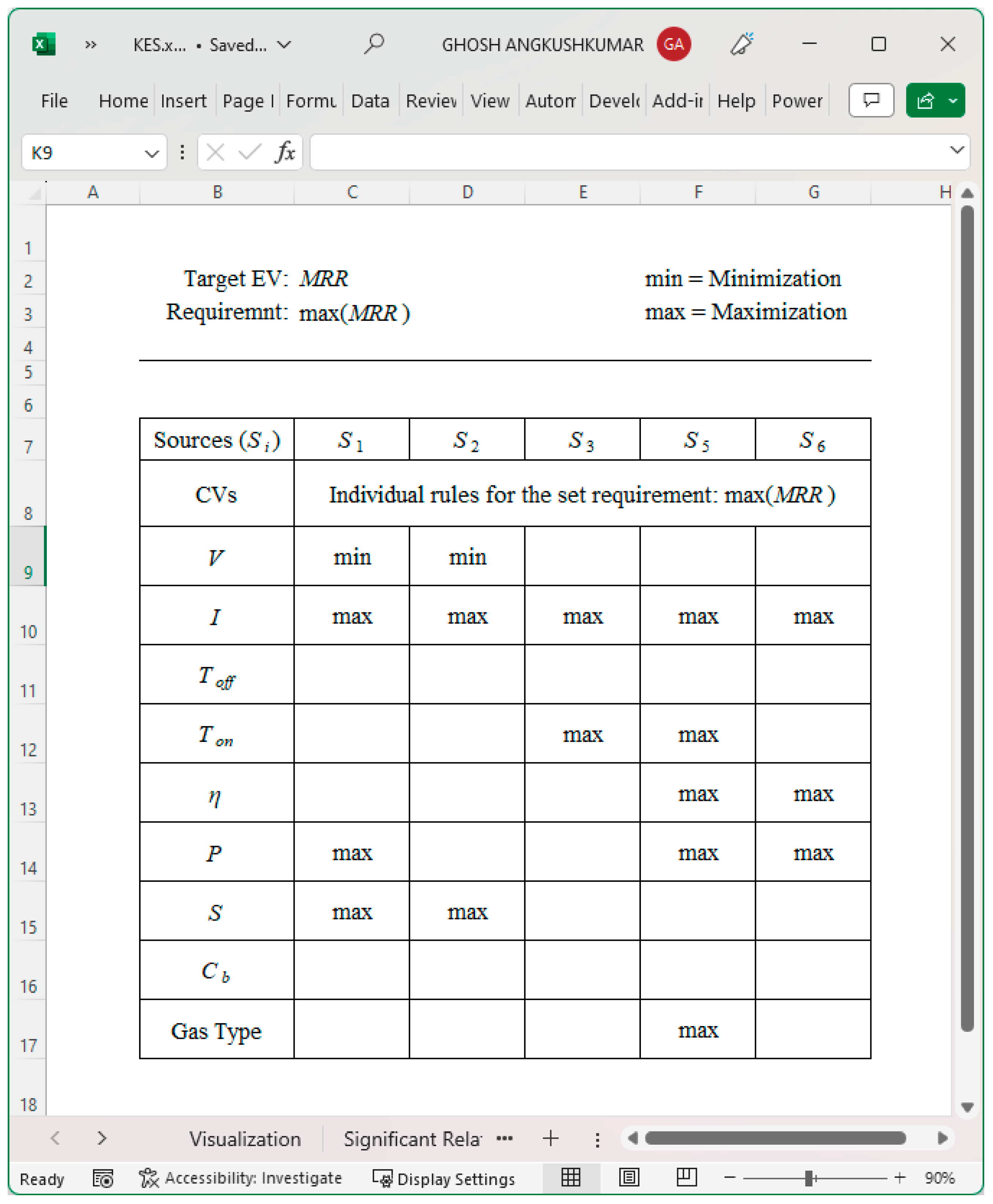Switch to the Visualization sheet tab

pos(245,1139)
